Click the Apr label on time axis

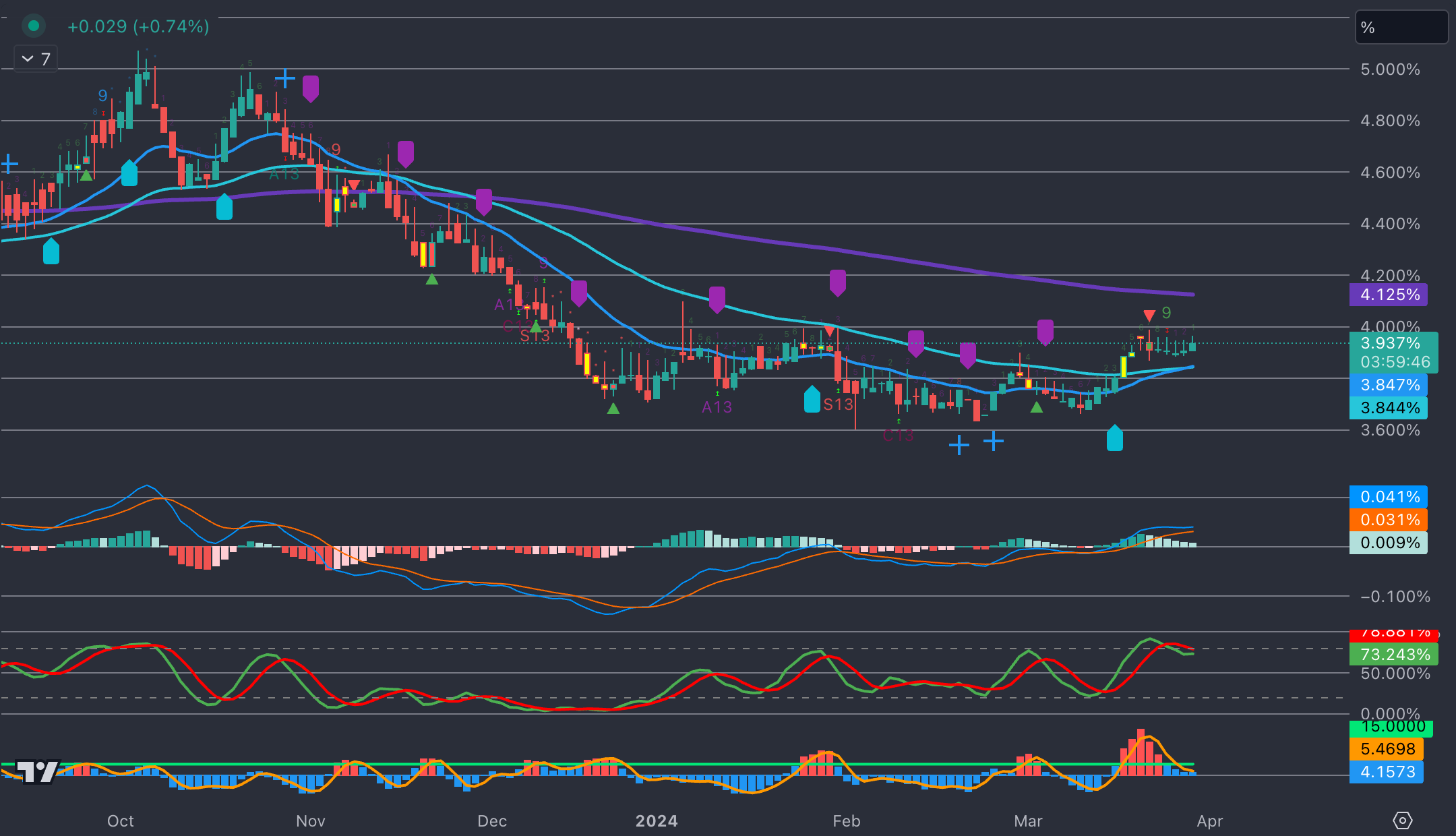[1210, 821]
